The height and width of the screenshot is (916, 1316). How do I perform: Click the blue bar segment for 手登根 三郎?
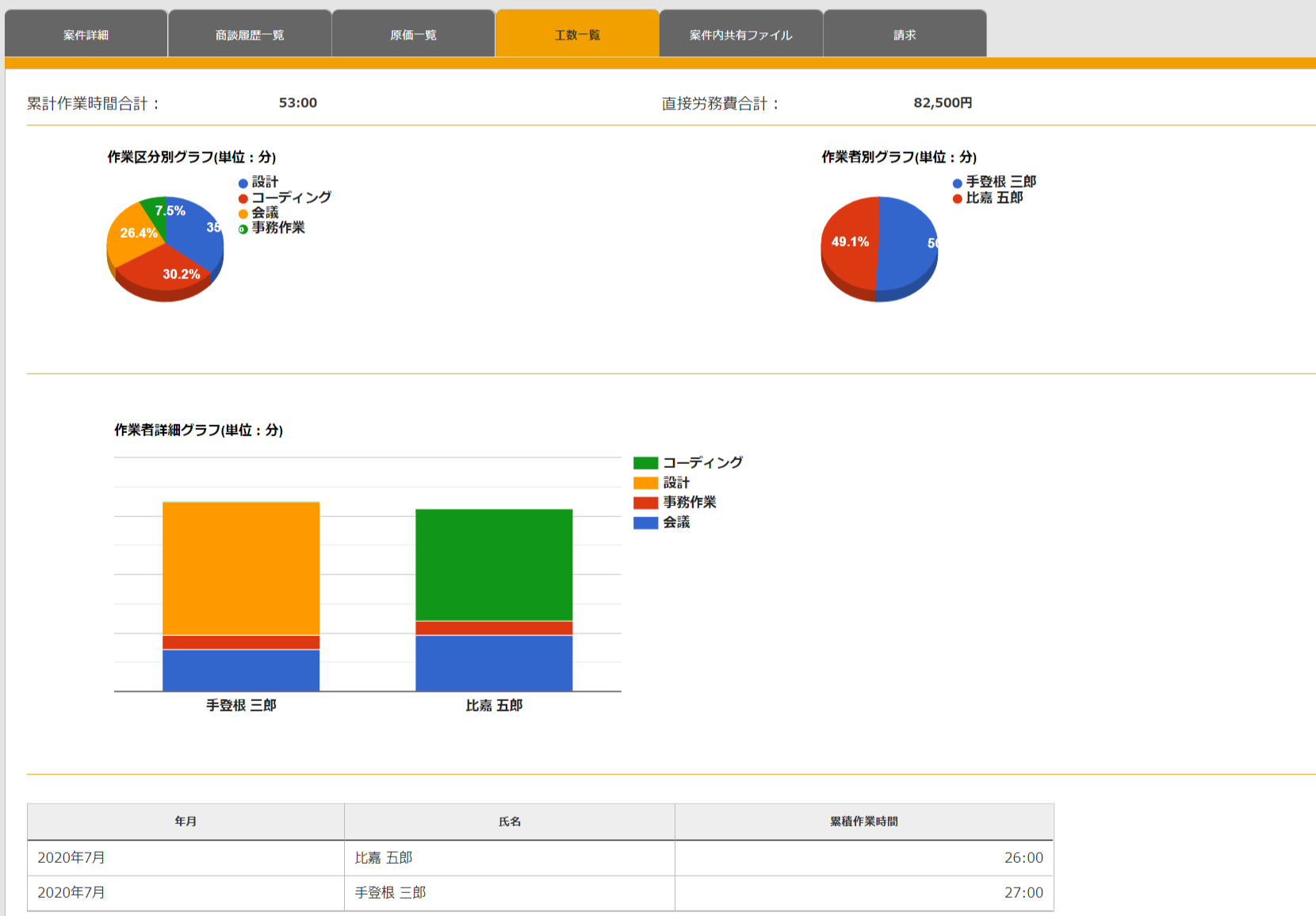(241, 670)
